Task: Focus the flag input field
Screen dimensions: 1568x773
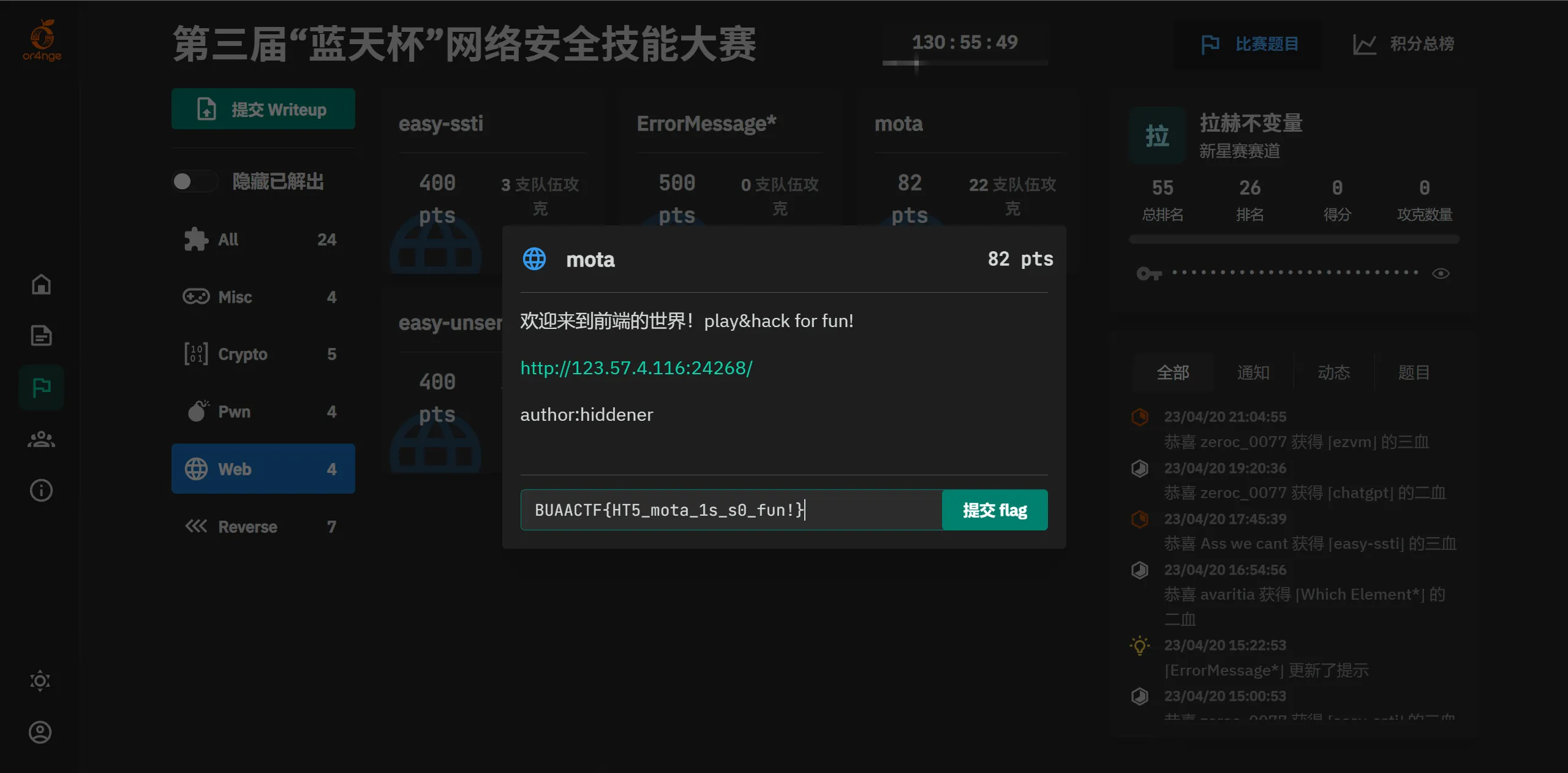Action: coord(730,510)
